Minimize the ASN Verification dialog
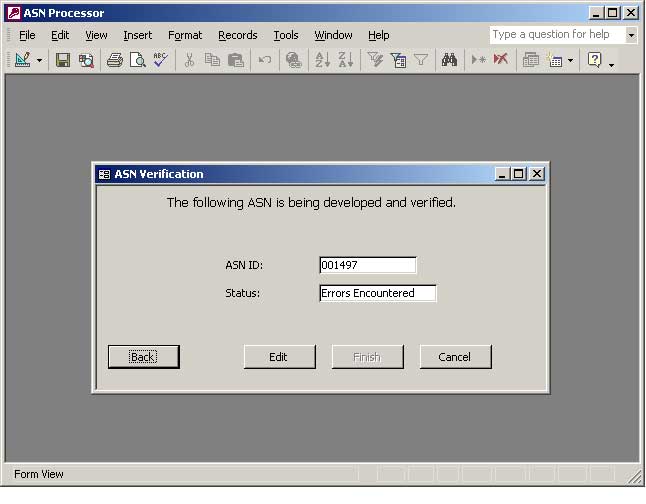Image resolution: width=646 pixels, height=504 pixels. coord(501,174)
